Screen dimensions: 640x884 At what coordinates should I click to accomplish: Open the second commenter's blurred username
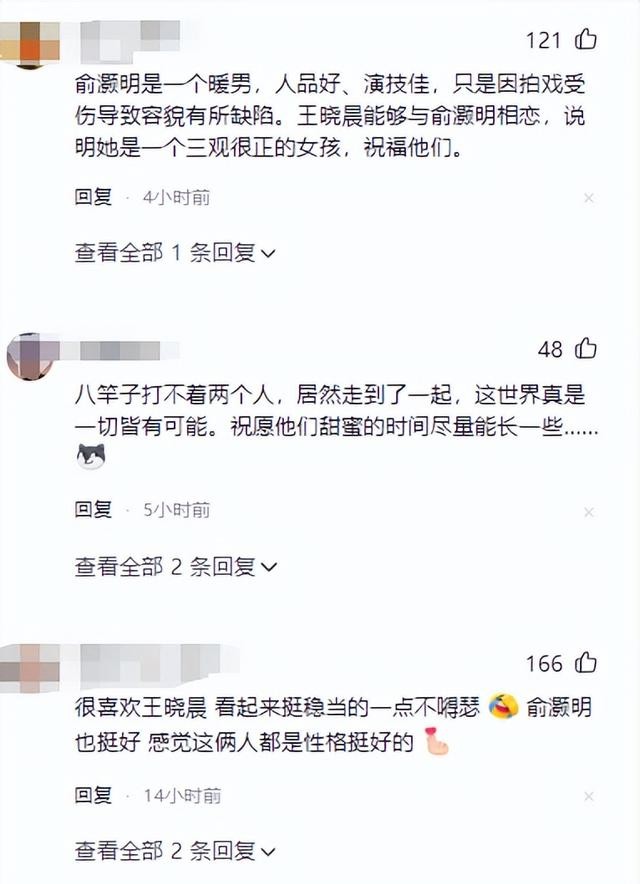(120, 351)
